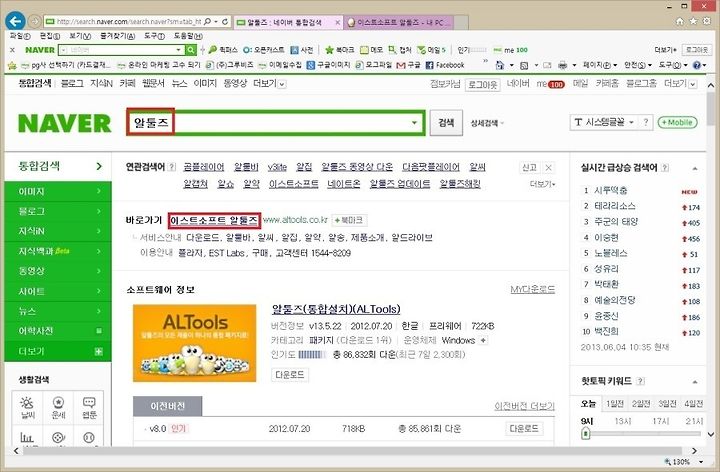Open the search box autocomplete dropdown arrow
Image resolution: width=720 pixels, height=472 pixels.
414,123
